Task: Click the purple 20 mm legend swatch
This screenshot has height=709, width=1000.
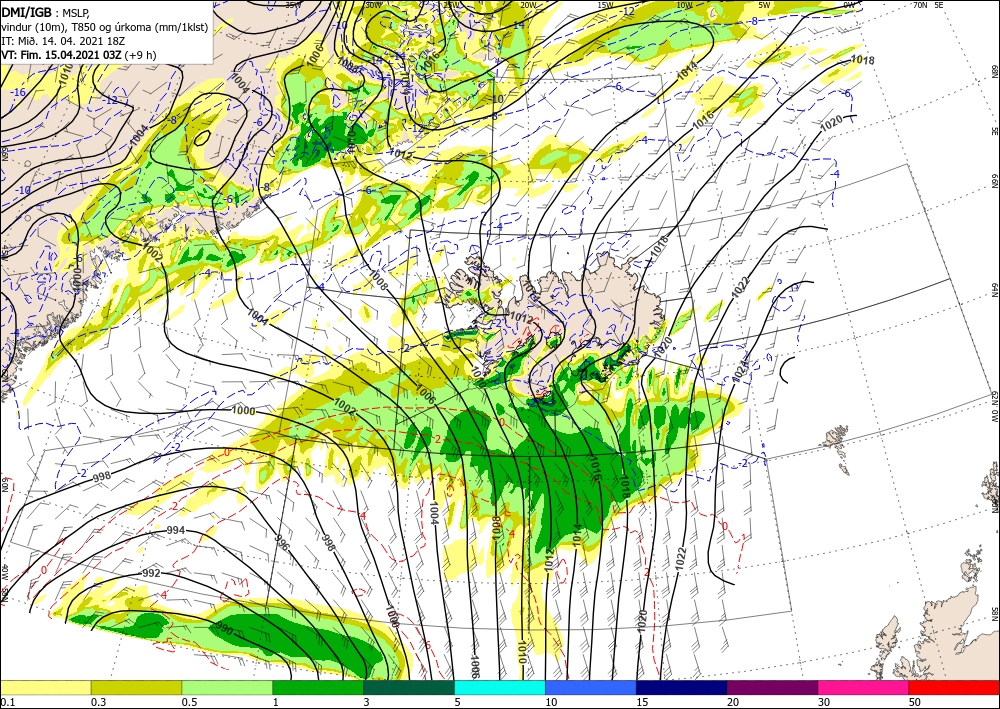Action: pyautogui.click(x=772, y=687)
